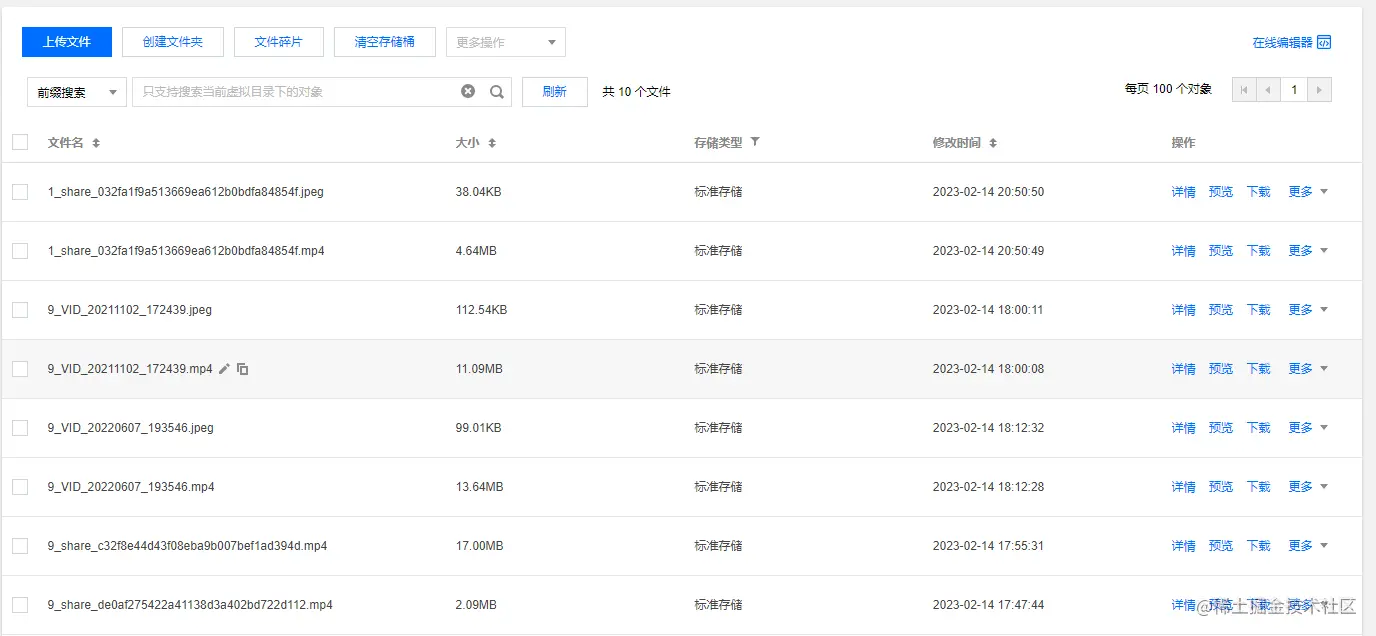Sort by modified time using sort arrows
Viewport: 1376px width, 636px height.
click(x=993, y=143)
